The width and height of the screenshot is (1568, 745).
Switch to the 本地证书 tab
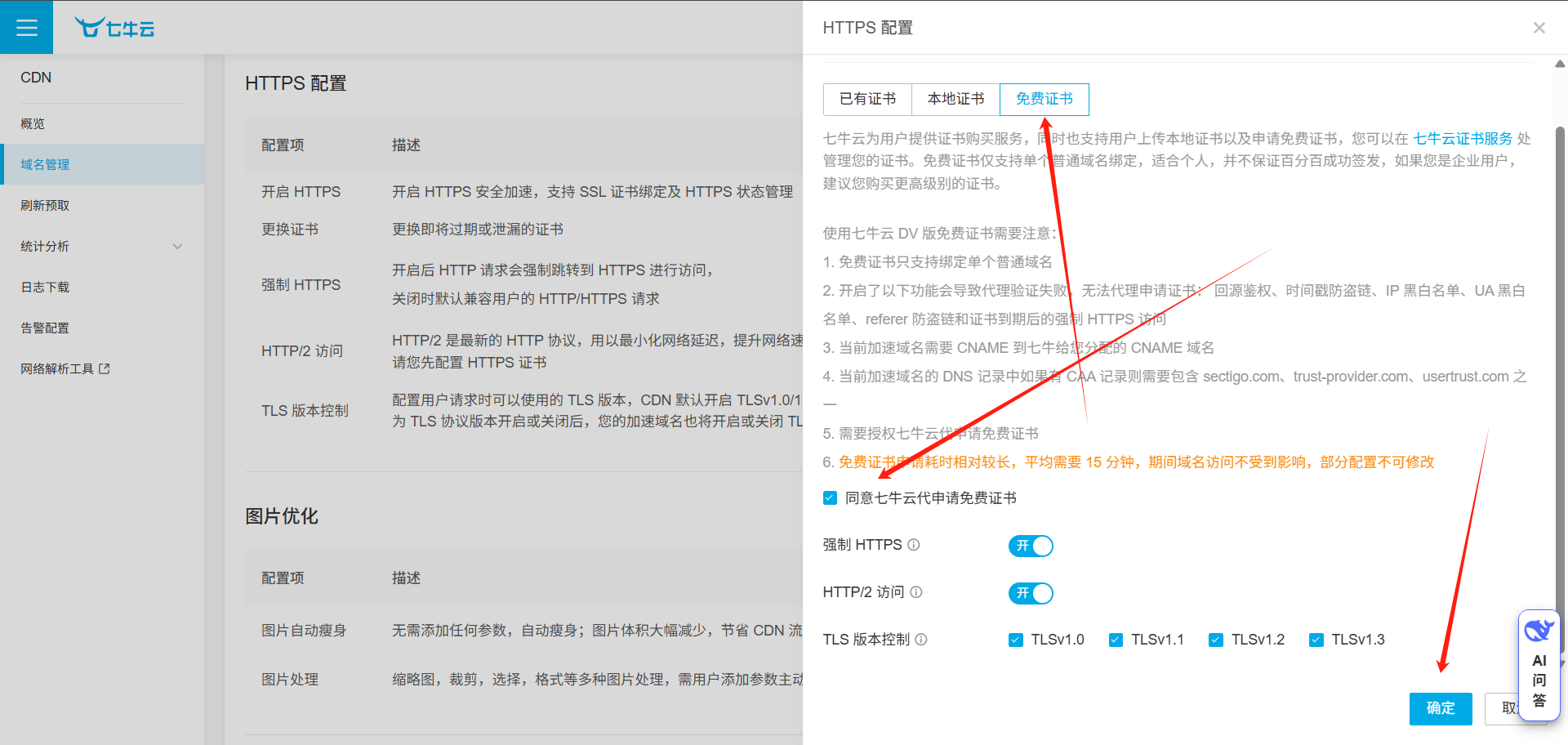(955, 99)
